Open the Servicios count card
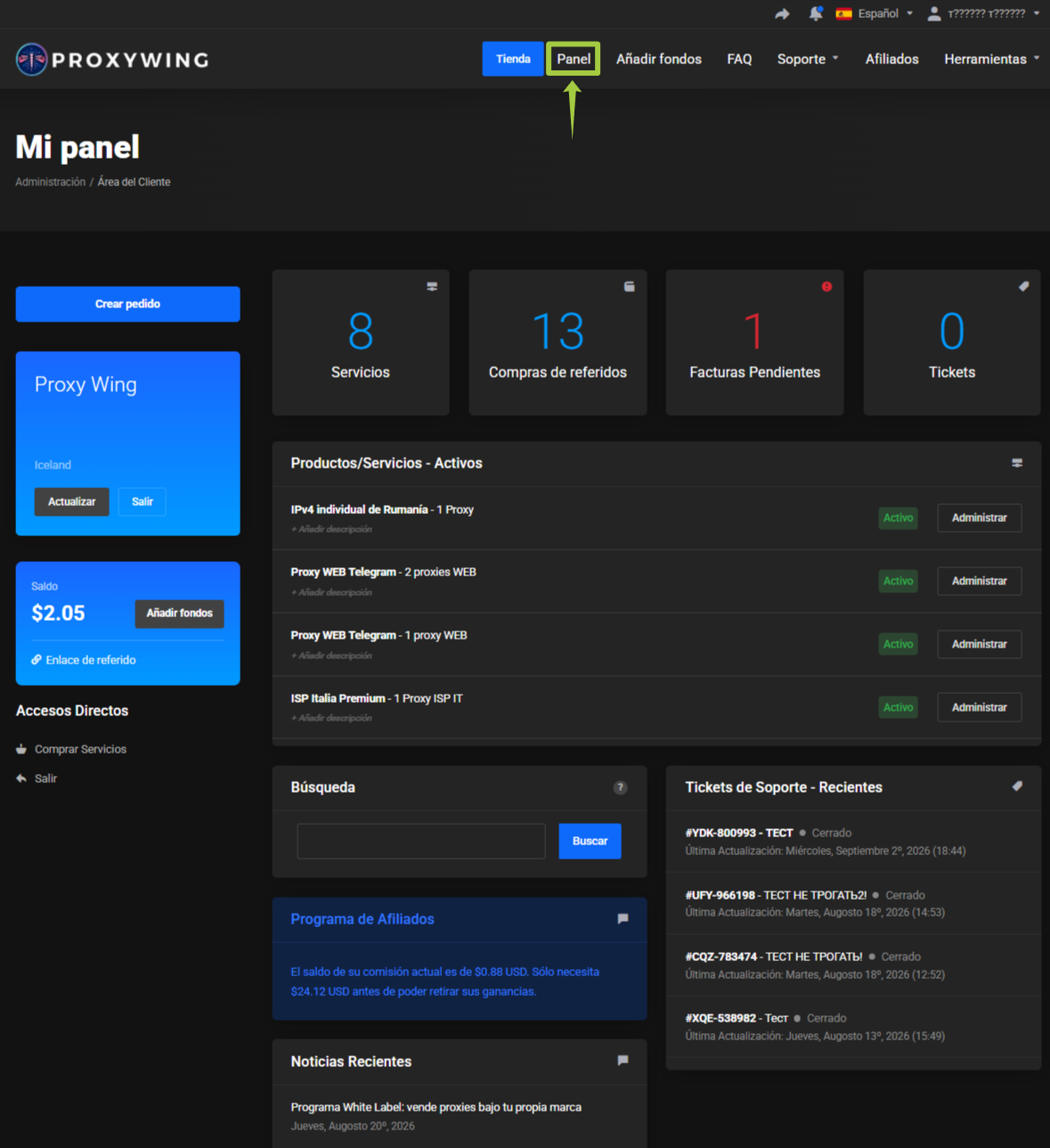Image resolution: width=1050 pixels, height=1148 pixels. click(x=361, y=343)
